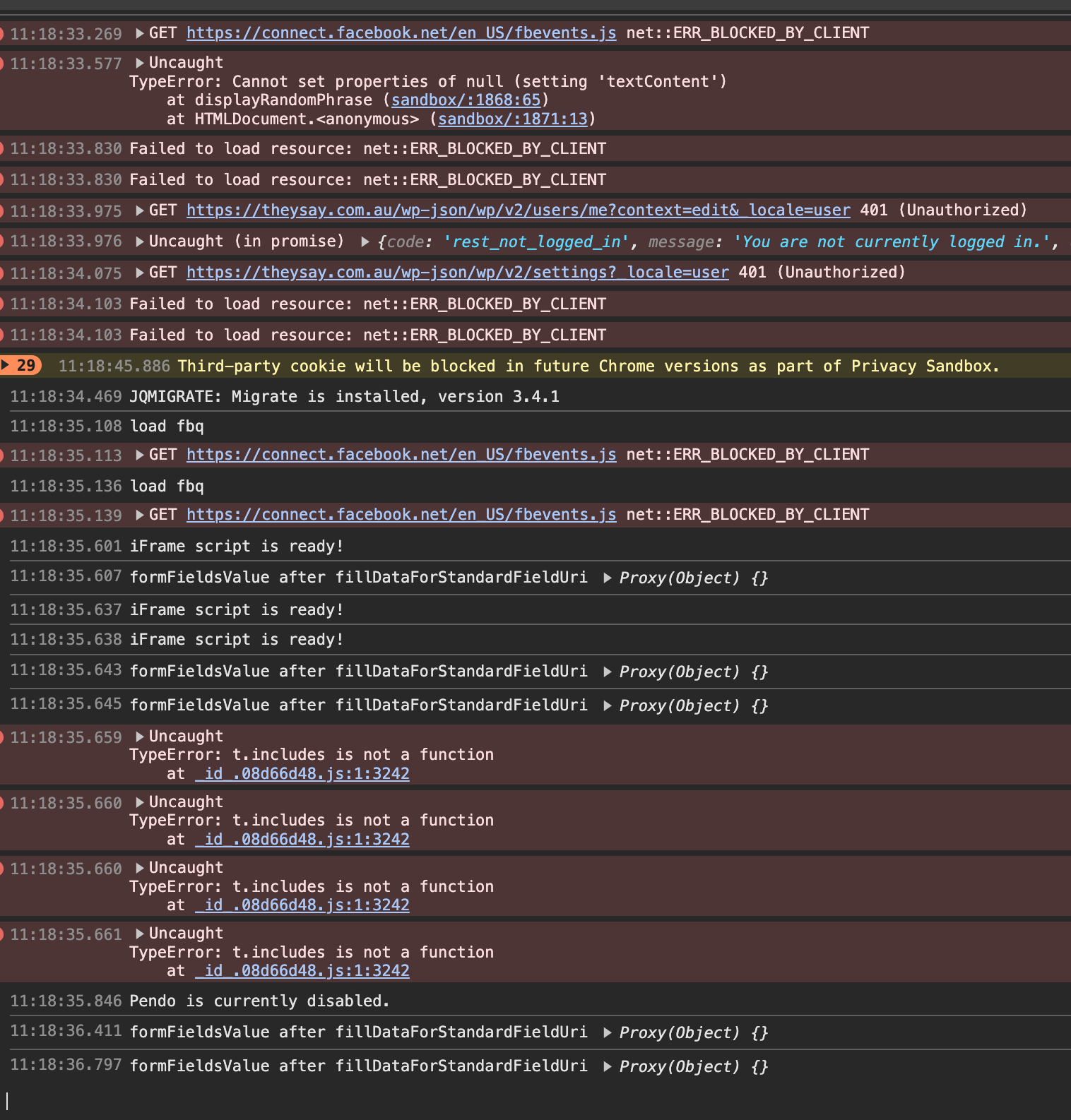The image size is (1071, 1120).
Task: Open the sandbox/:1868:65 source link
Action: (x=466, y=100)
